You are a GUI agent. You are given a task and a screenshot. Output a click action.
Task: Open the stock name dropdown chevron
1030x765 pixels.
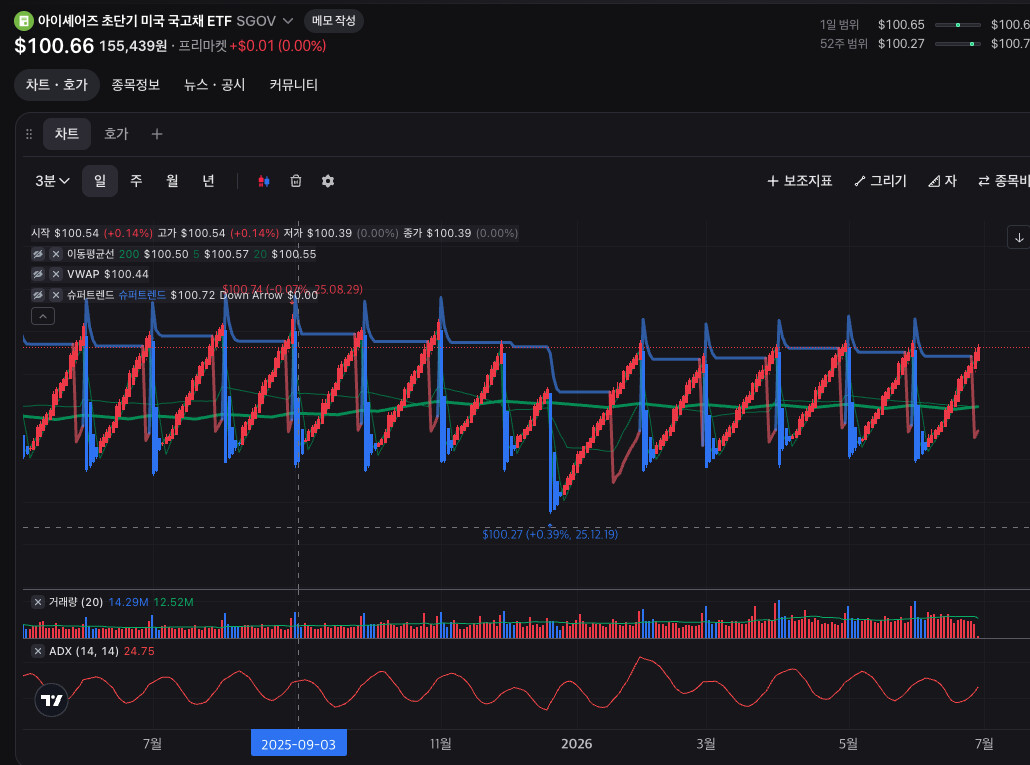click(288, 21)
